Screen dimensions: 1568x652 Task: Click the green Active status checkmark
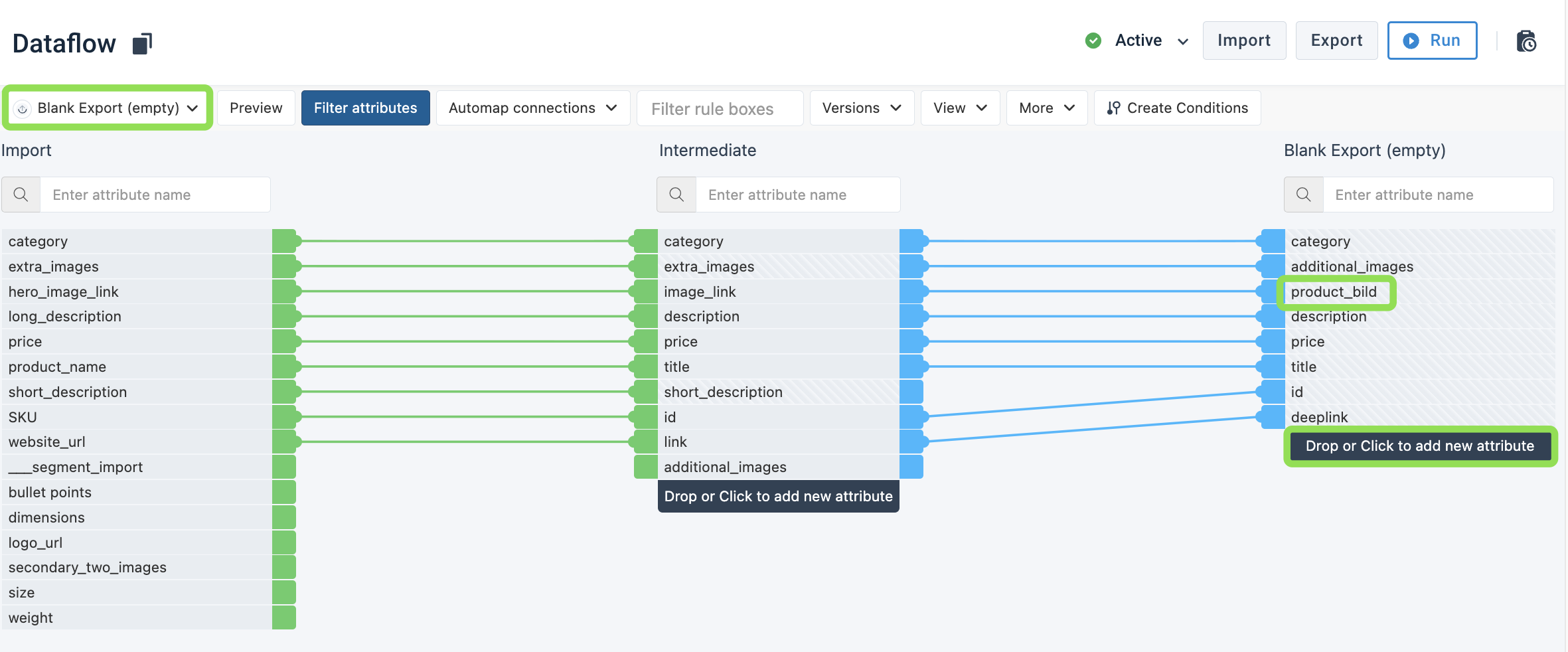coord(1093,41)
